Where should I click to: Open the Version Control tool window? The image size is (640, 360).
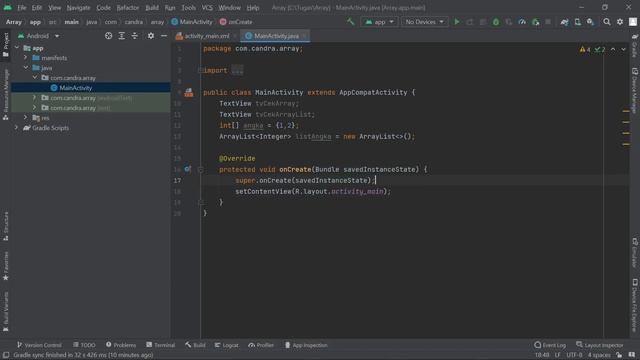click(39, 345)
